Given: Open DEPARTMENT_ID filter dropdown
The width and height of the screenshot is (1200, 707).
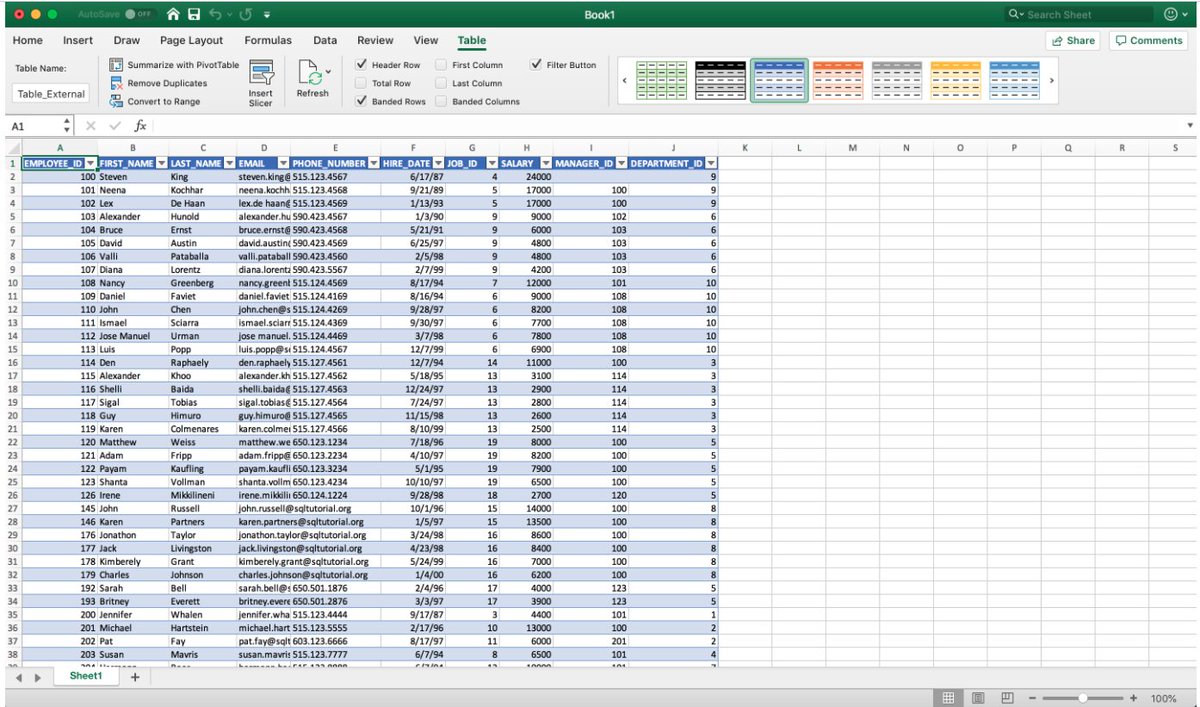Looking at the screenshot, I should click(x=711, y=163).
